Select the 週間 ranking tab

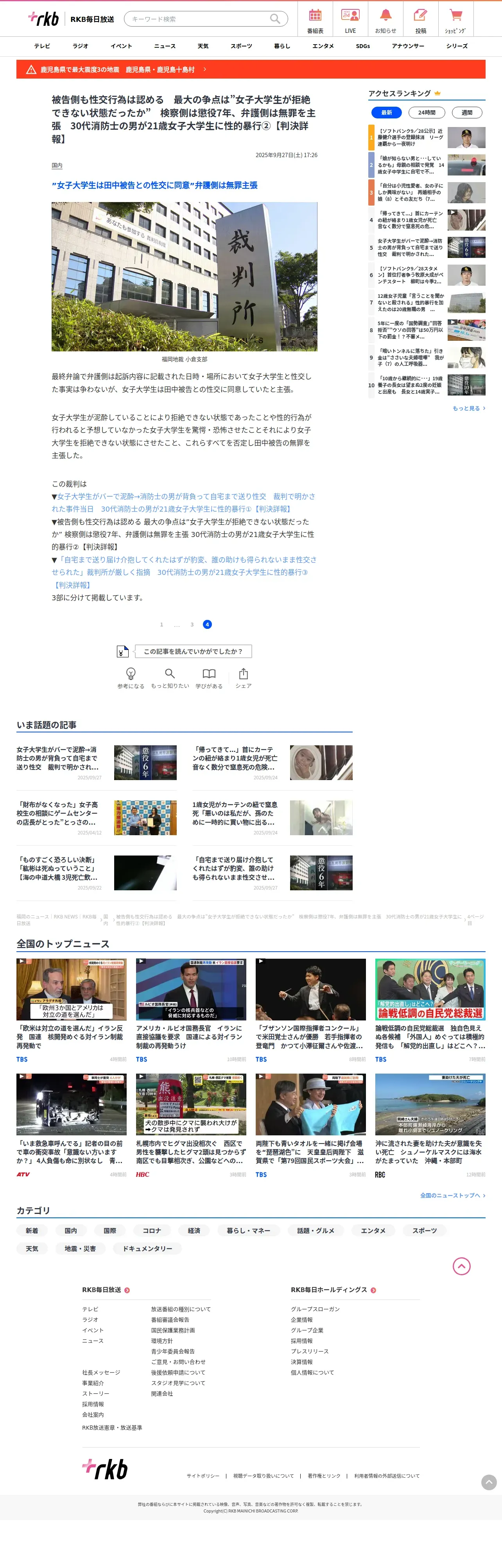tap(467, 113)
